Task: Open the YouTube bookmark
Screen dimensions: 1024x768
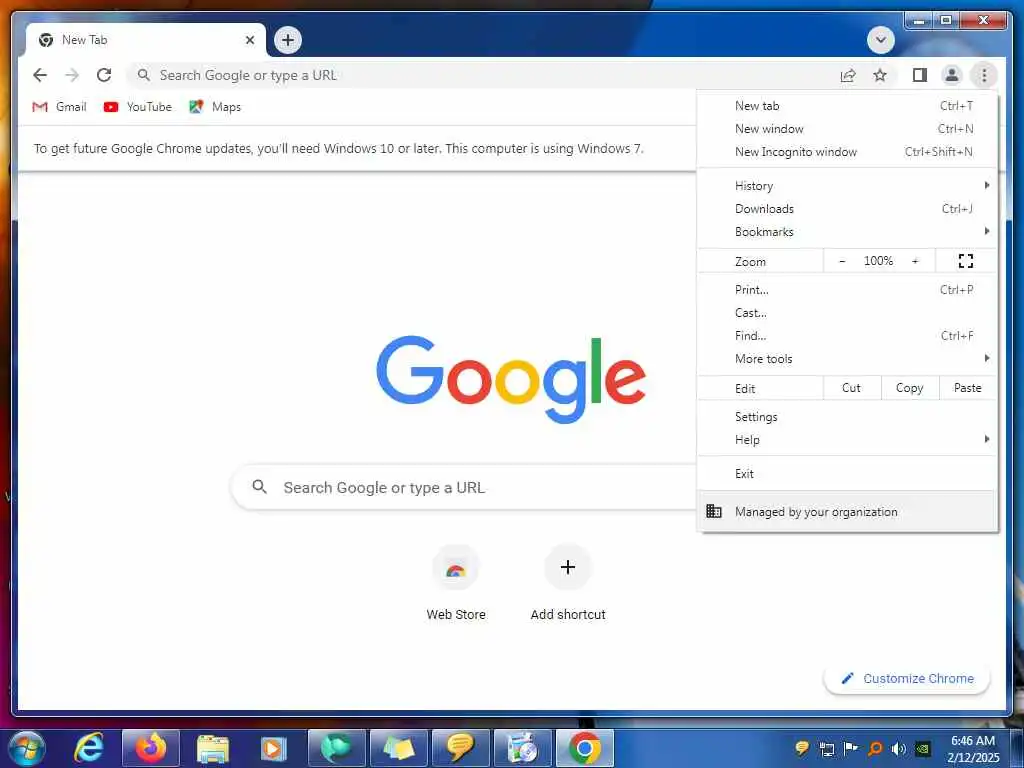Action: (138, 106)
